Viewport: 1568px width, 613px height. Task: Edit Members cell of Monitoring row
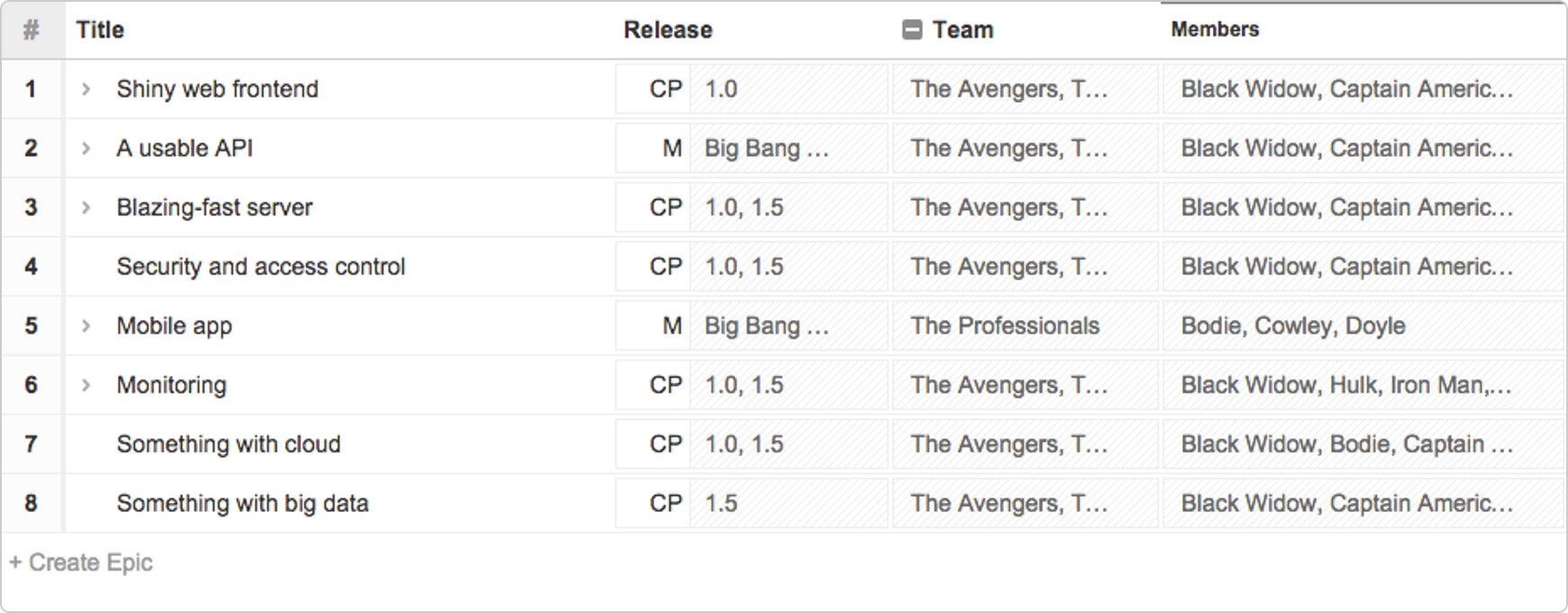click(1363, 385)
